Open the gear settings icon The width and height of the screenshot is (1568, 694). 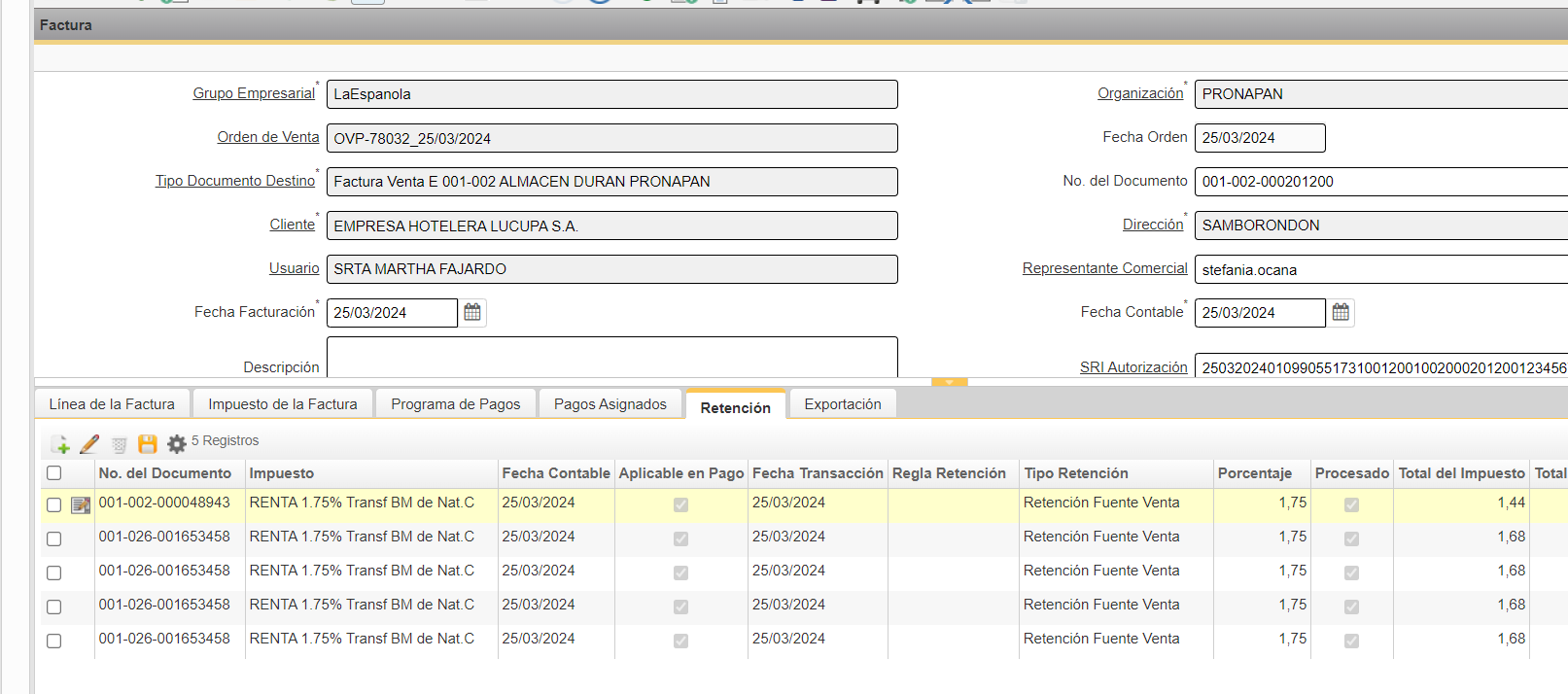pos(176,444)
